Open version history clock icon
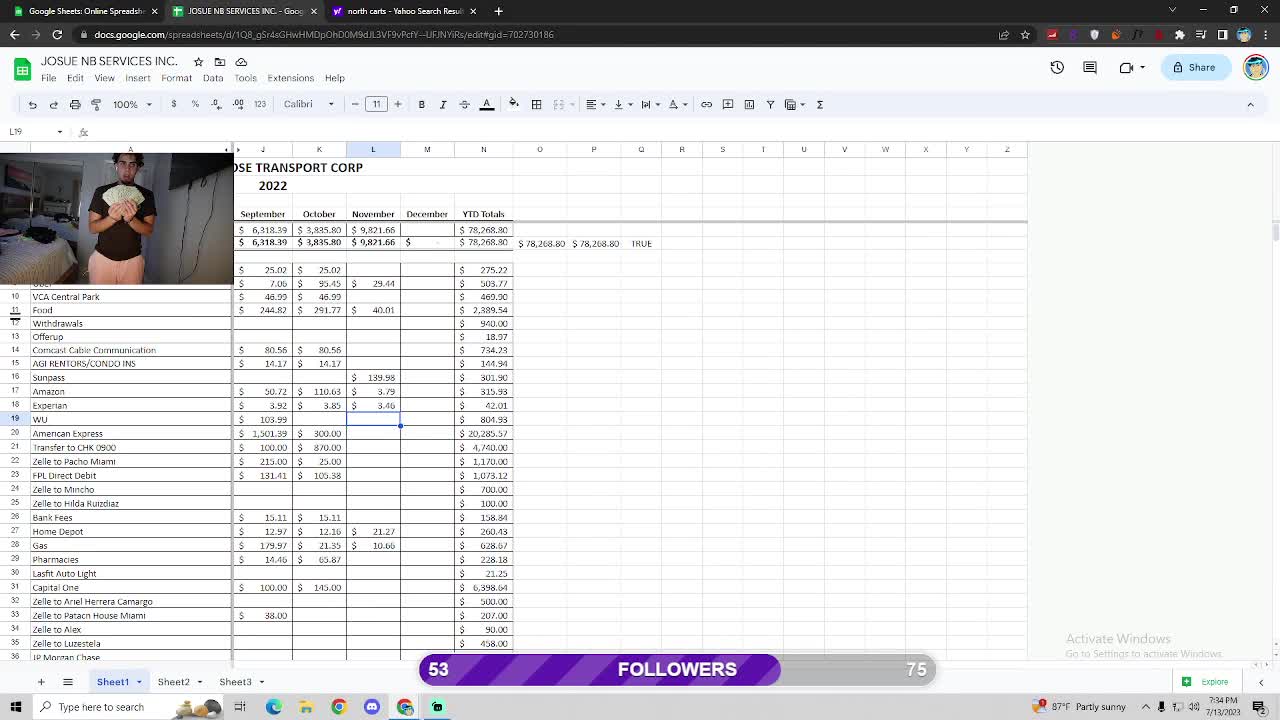The width and height of the screenshot is (1280, 720). (1057, 67)
